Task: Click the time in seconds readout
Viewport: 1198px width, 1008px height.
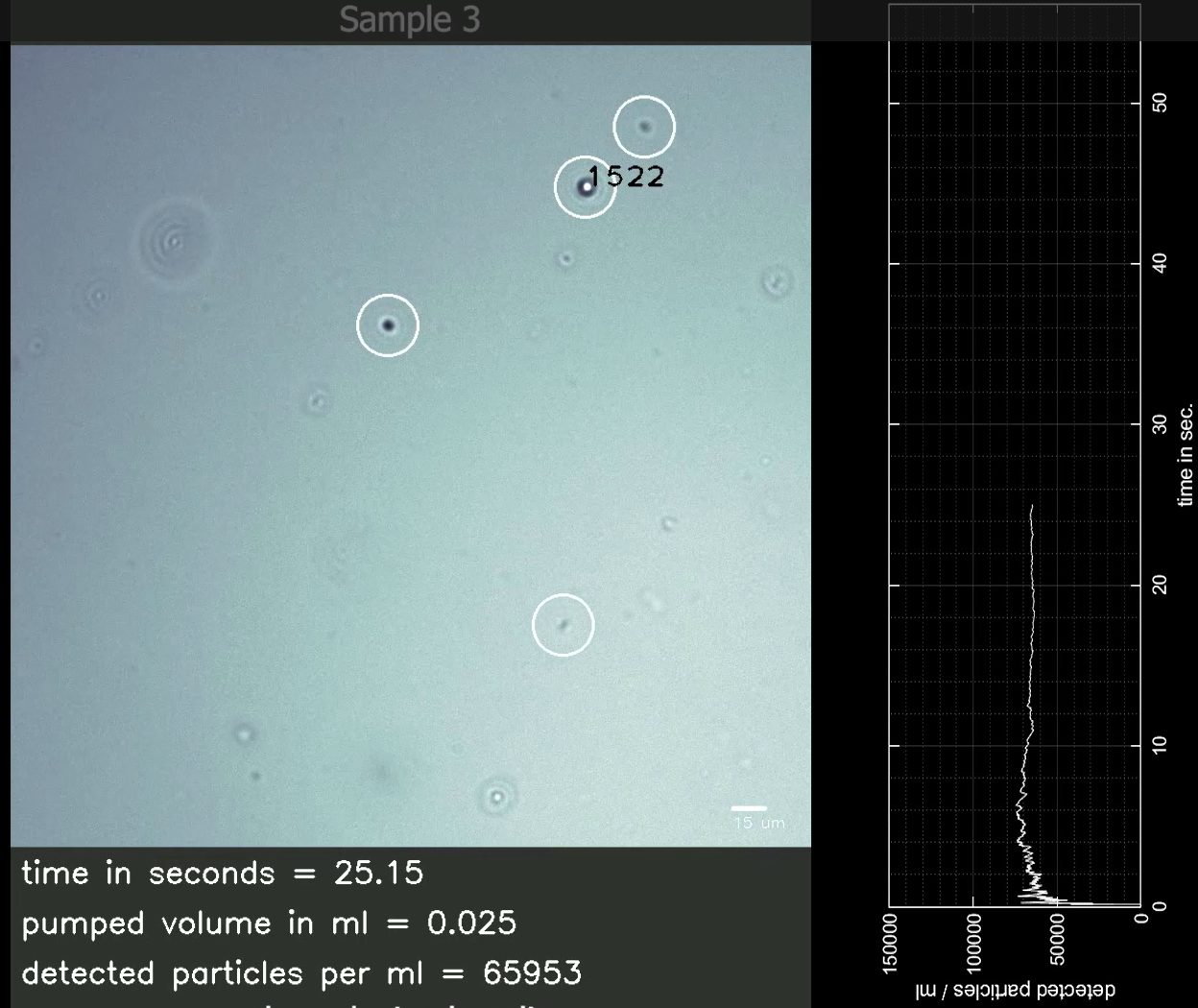Action: 222,873
